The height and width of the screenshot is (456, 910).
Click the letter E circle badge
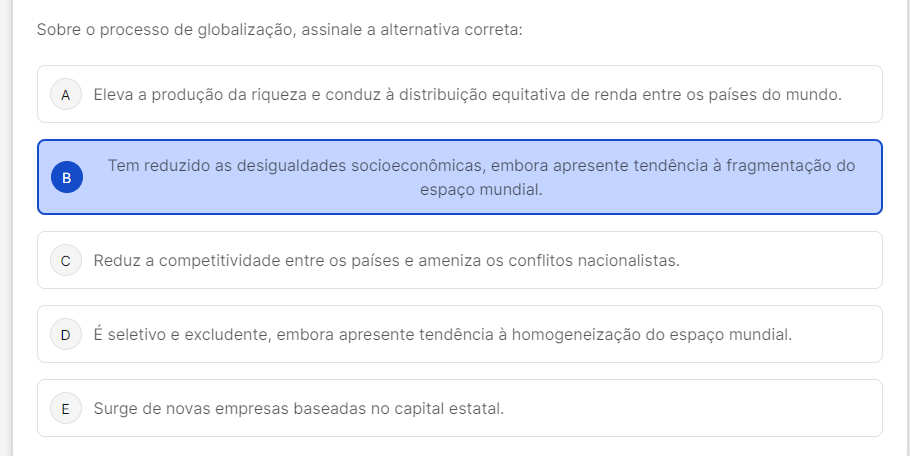tap(65, 408)
